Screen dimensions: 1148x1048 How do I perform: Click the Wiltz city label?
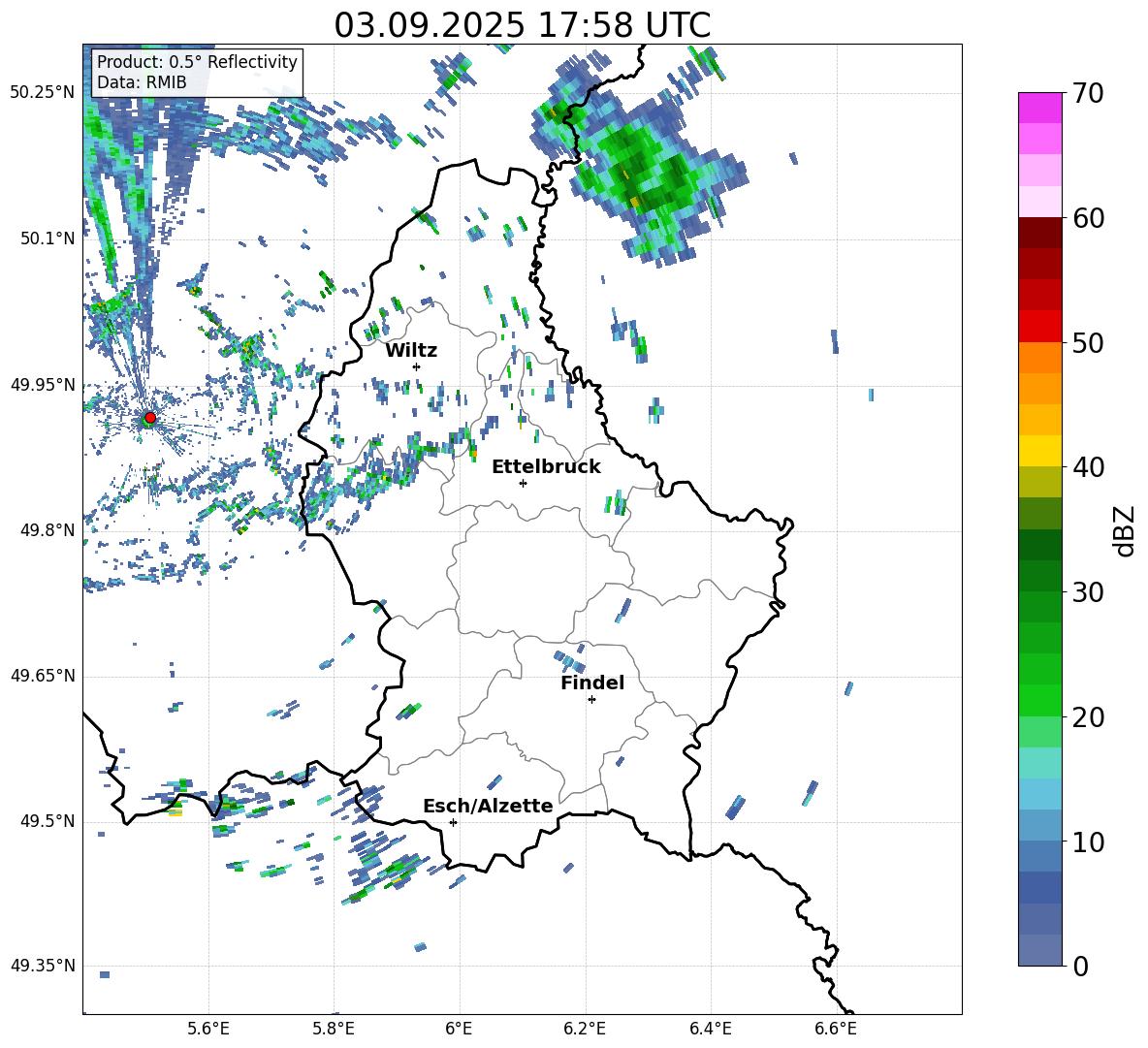(411, 351)
